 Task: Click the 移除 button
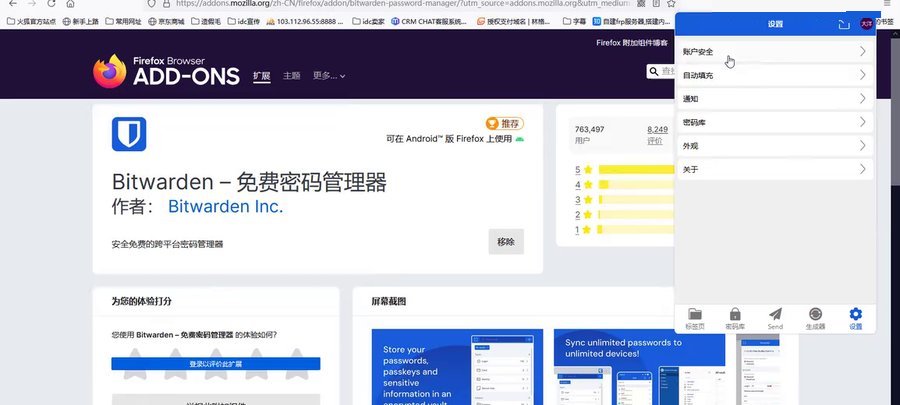pyautogui.click(x=506, y=242)
